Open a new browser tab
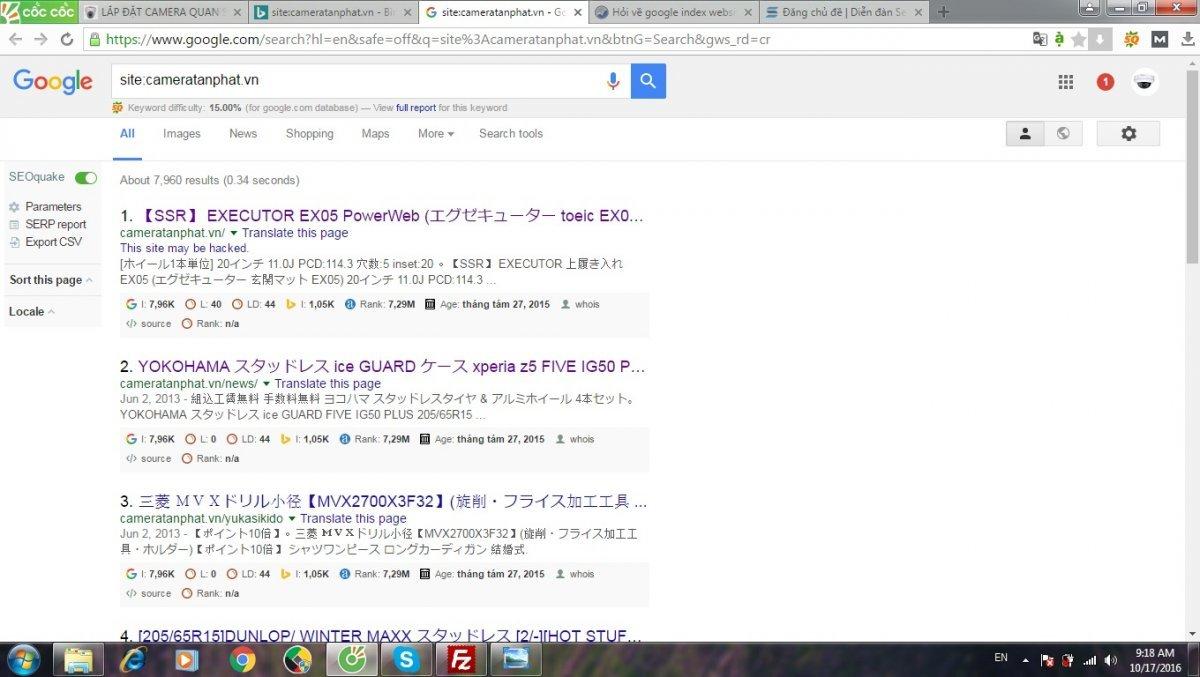Image resolution: width=1200 pixels, height=677 pixels. [x=942, y=12]
